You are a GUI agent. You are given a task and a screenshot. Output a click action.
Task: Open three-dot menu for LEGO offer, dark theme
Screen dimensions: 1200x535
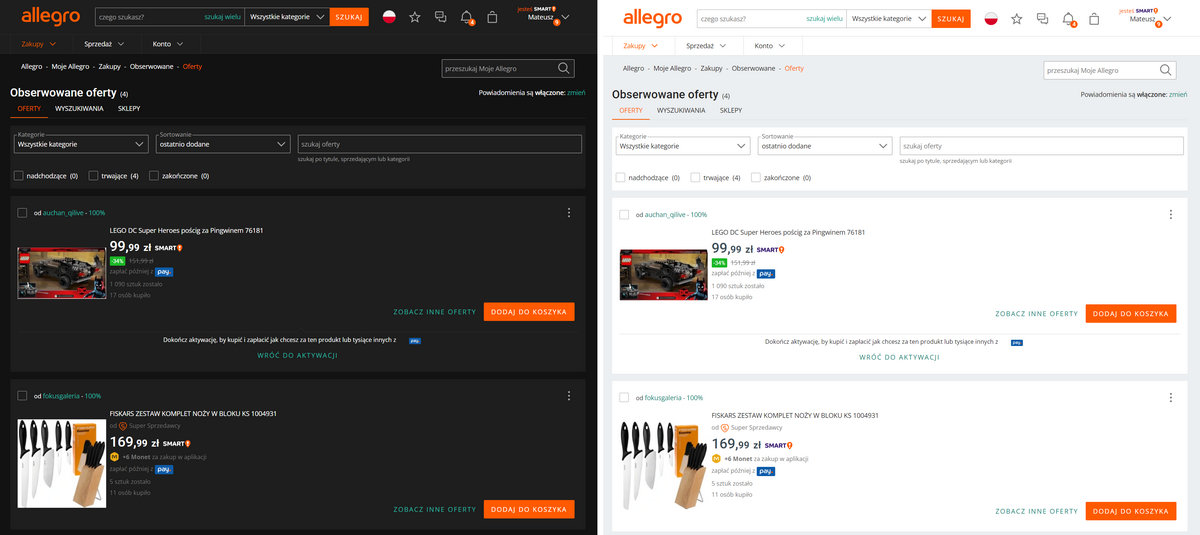[x=568, y=213]
